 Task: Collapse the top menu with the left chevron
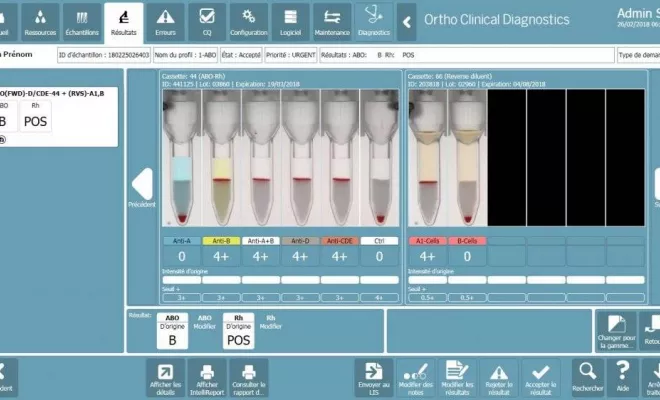tap(407, 21)
